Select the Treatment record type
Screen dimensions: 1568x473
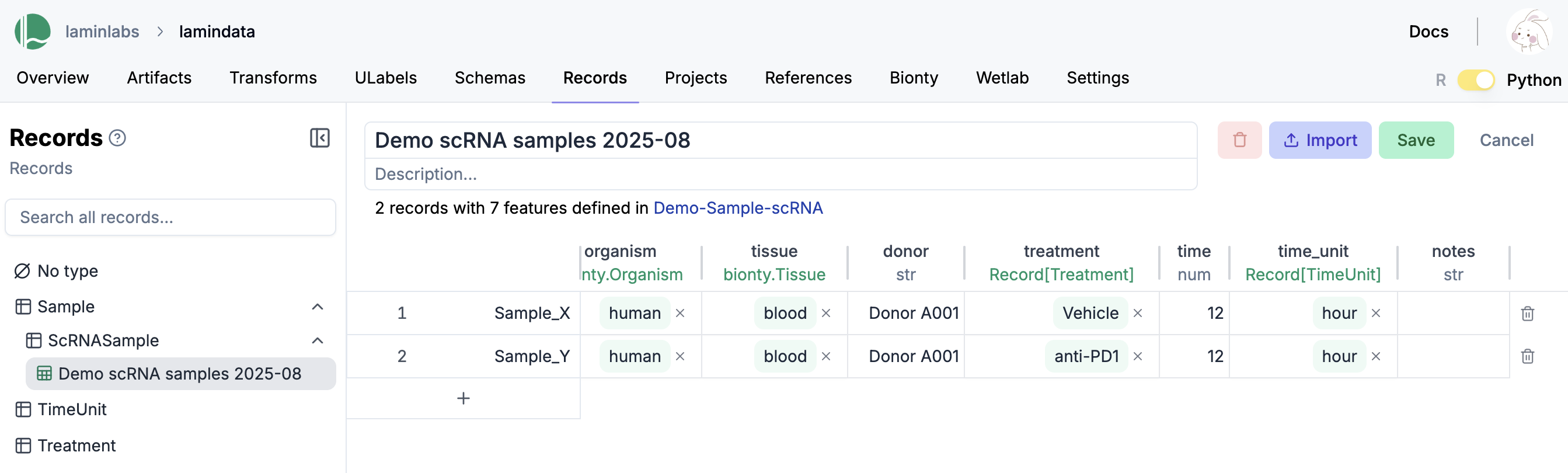[76, 446]
